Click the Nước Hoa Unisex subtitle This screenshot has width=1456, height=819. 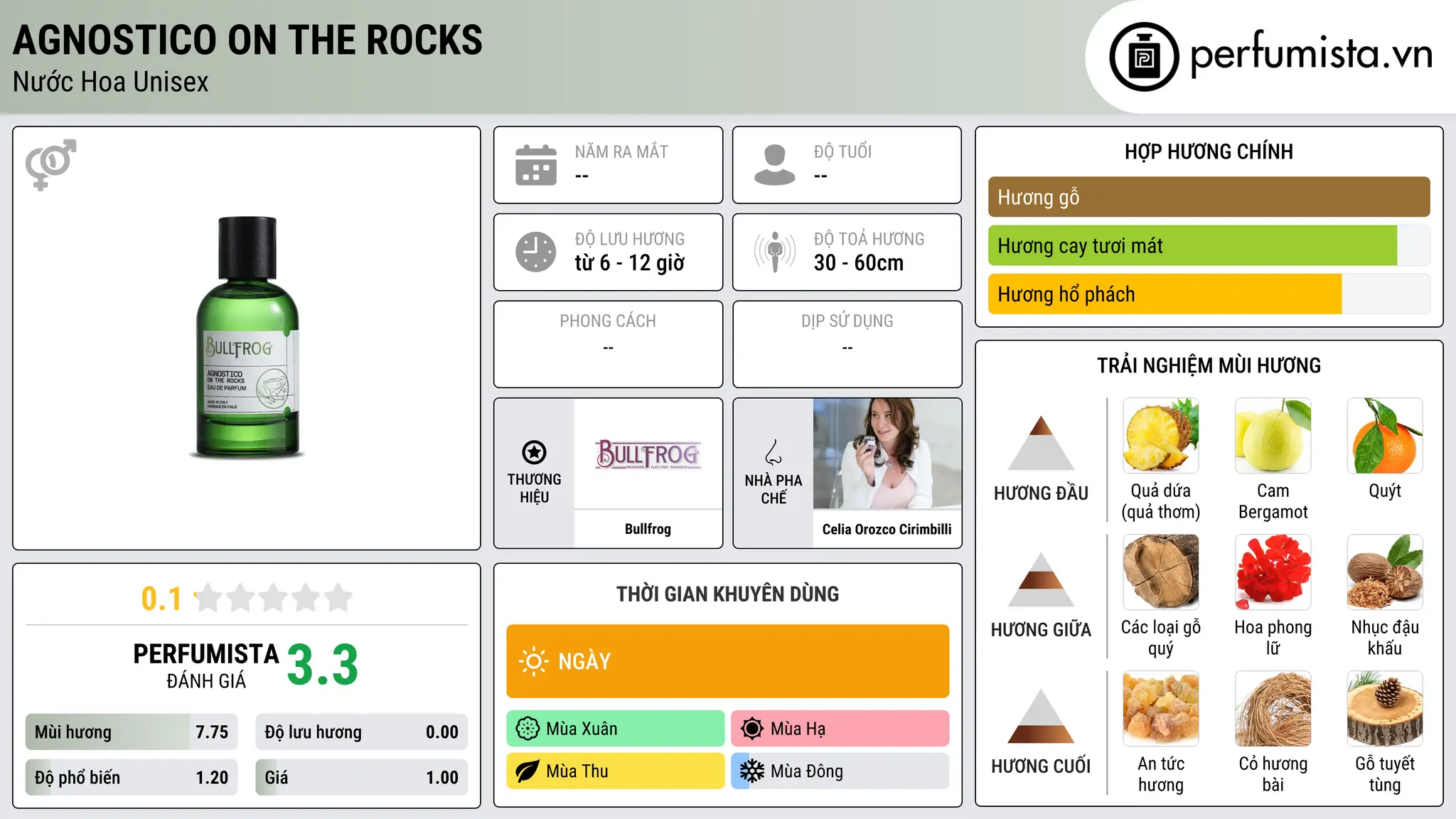(111, 82)
